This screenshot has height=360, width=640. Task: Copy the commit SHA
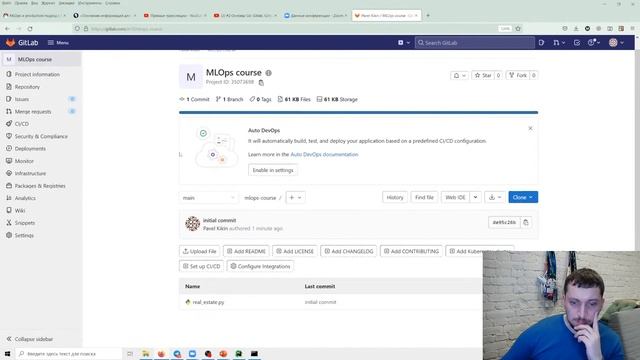click(x=526, y=222)
